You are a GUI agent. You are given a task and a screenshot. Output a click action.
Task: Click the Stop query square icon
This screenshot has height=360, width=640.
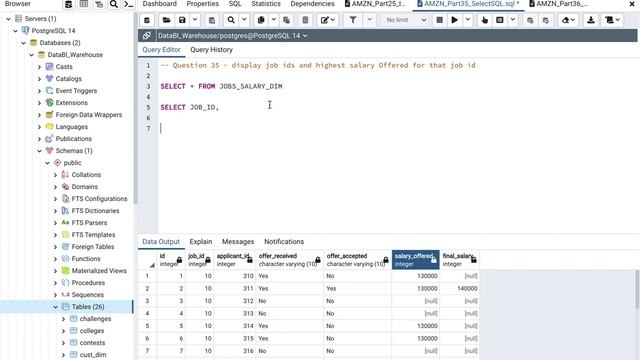click(440, 20)
